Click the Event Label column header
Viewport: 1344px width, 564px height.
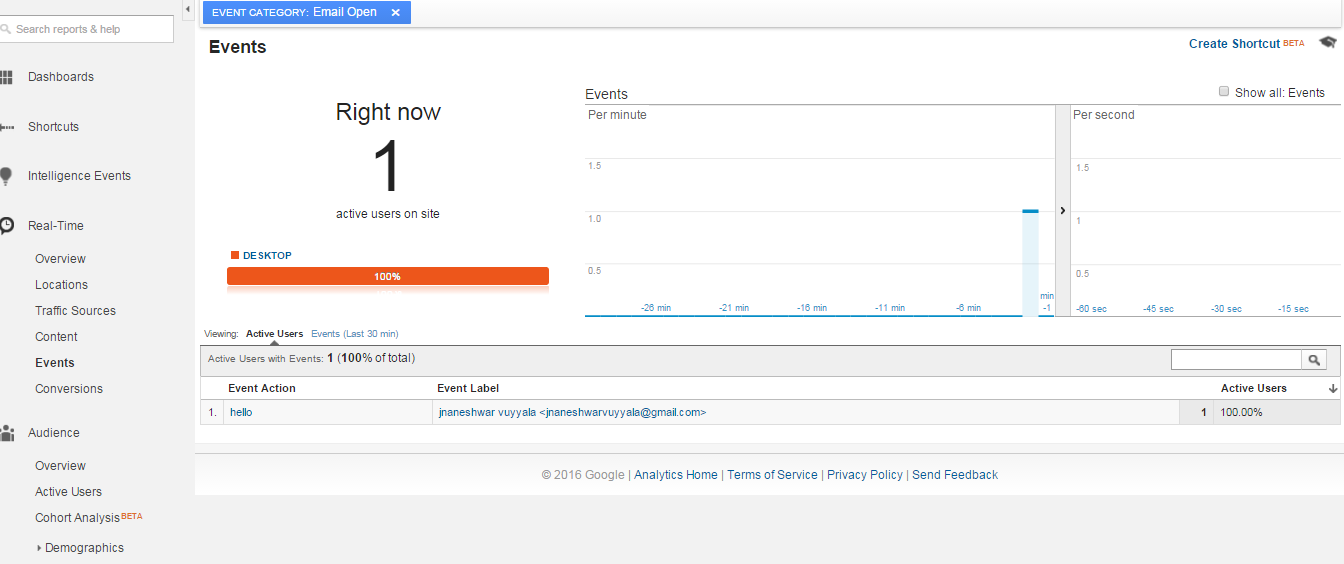(468, 388)
